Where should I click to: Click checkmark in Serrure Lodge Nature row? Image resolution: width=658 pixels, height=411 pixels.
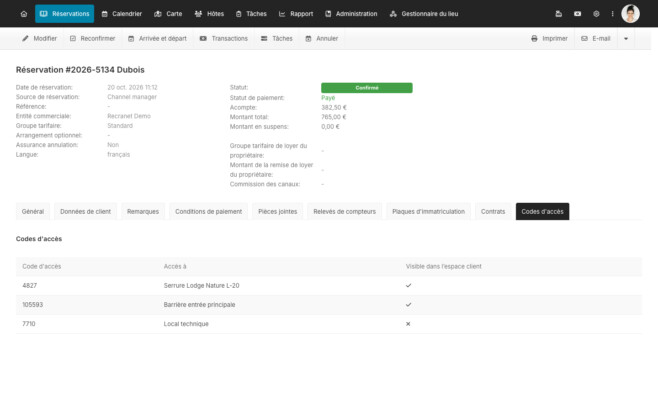(408, 285)
